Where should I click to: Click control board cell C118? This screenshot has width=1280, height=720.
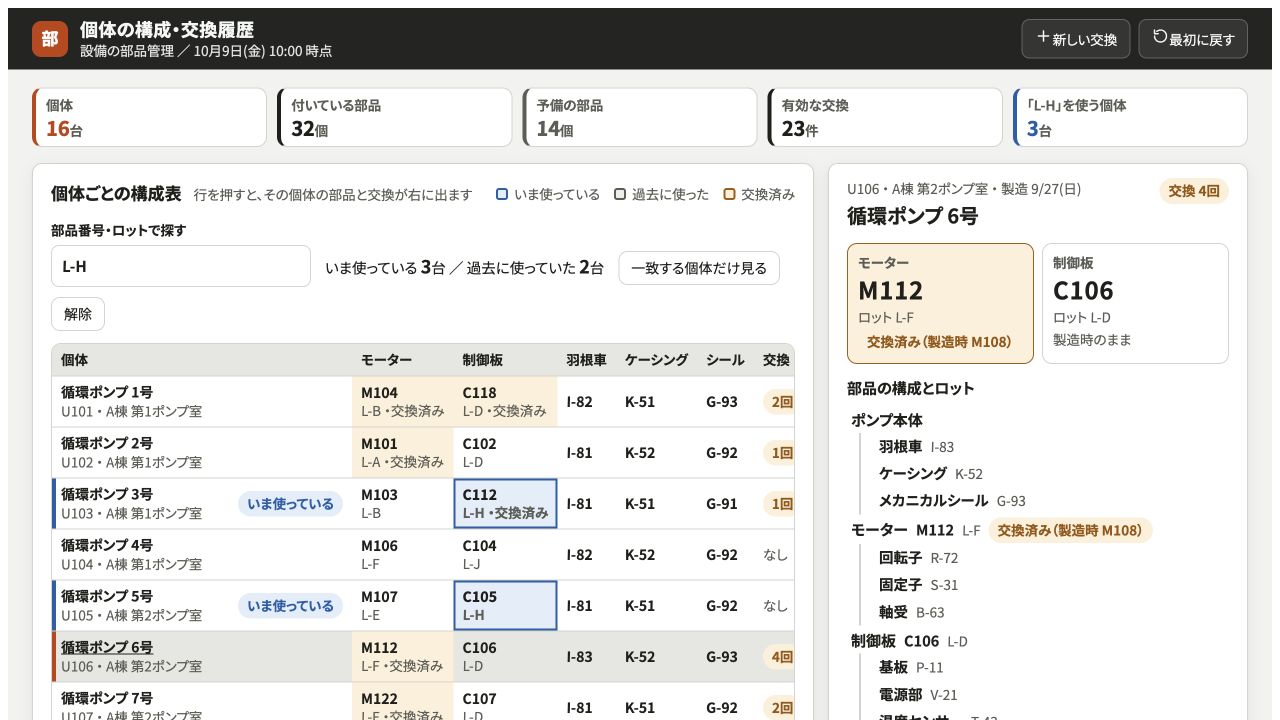(x=505, y=402)
